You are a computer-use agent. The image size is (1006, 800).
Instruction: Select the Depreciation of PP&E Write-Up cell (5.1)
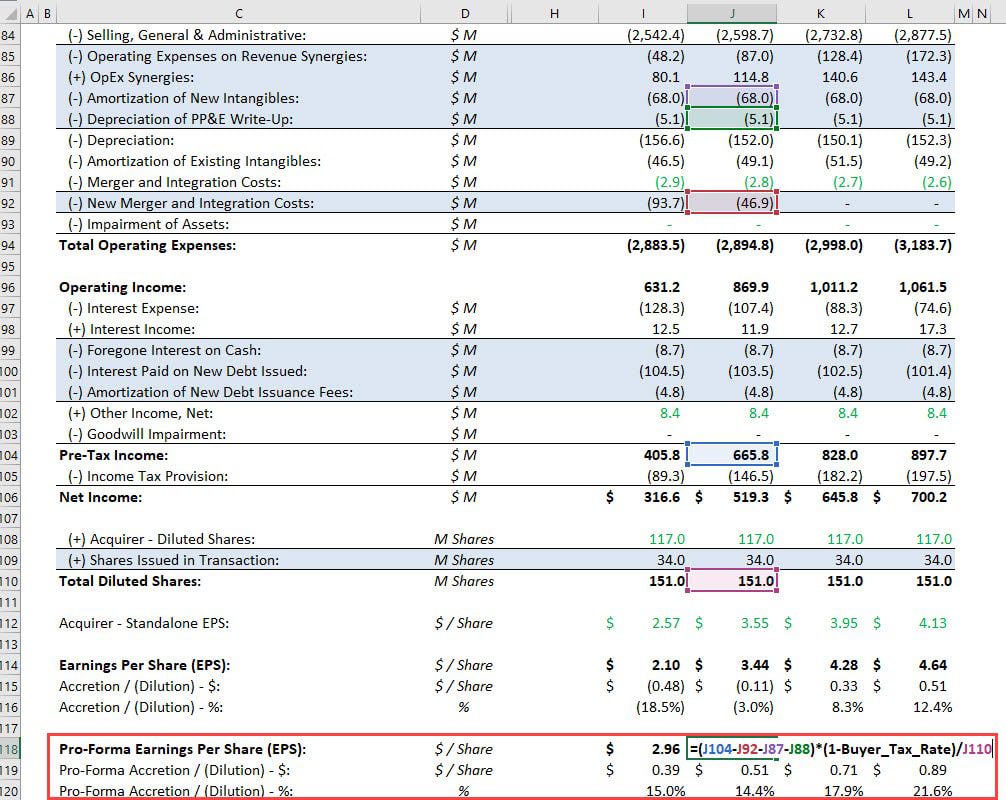[733, 118]
